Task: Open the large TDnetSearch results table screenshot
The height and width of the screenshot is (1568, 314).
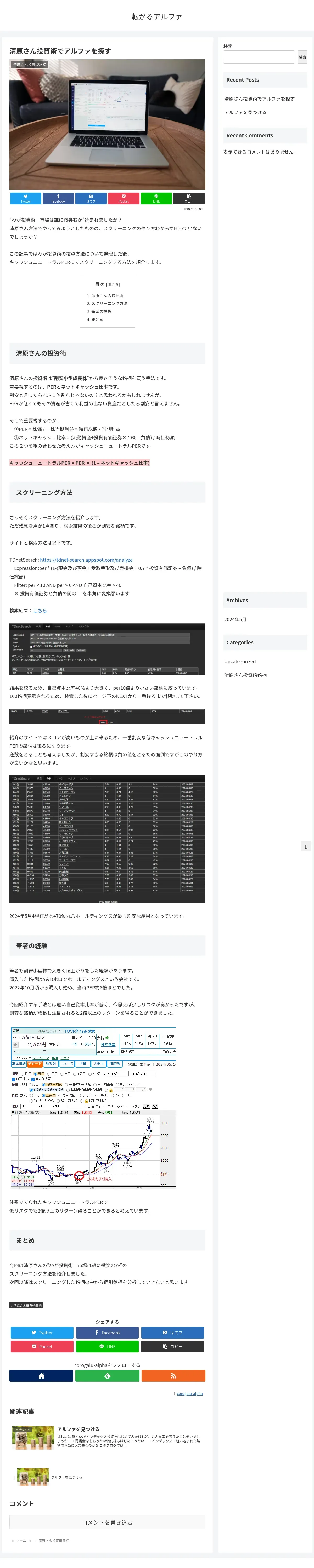Action: point(107,839)
